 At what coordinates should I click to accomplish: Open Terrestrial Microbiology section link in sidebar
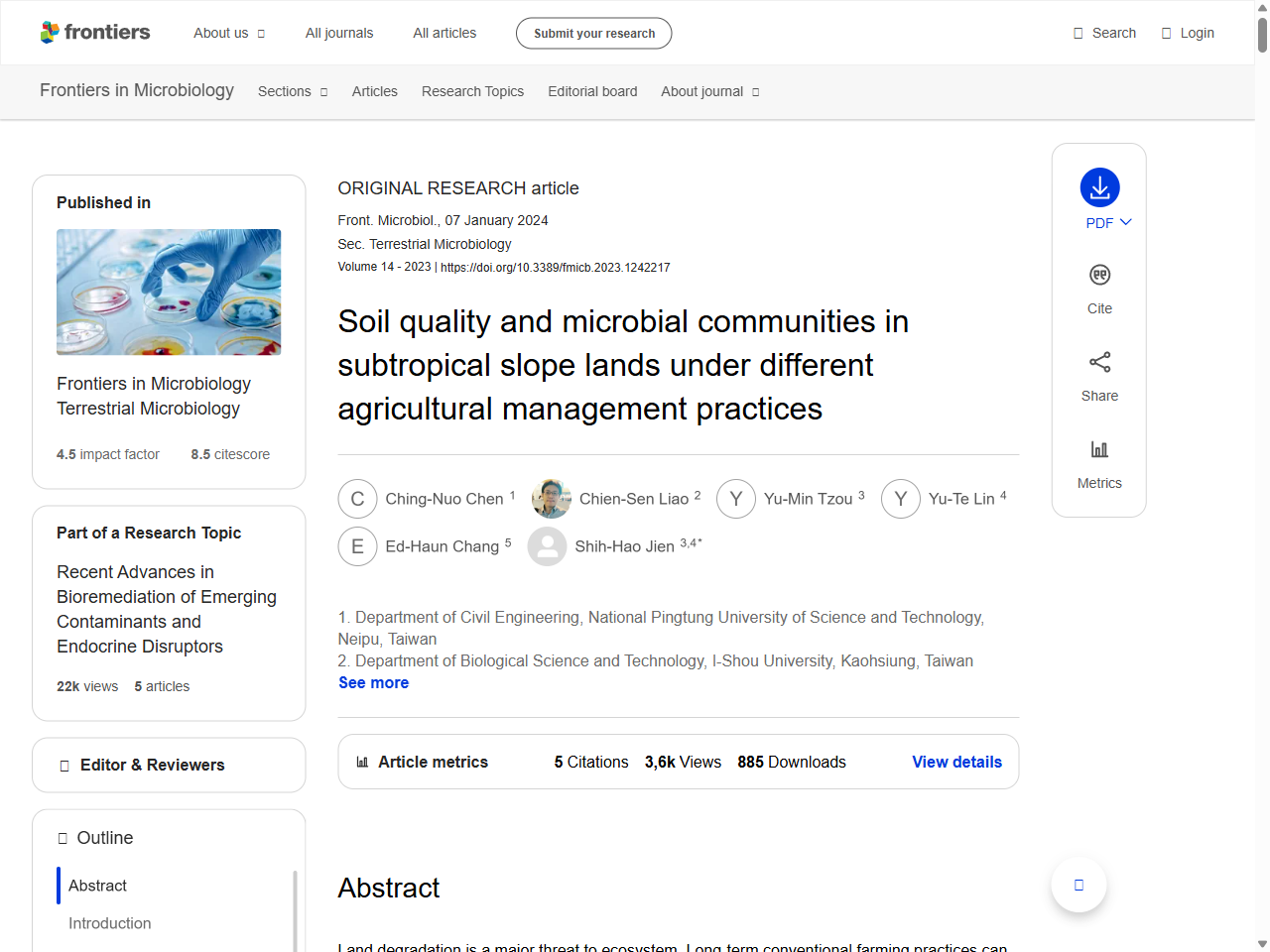(148, 409)
